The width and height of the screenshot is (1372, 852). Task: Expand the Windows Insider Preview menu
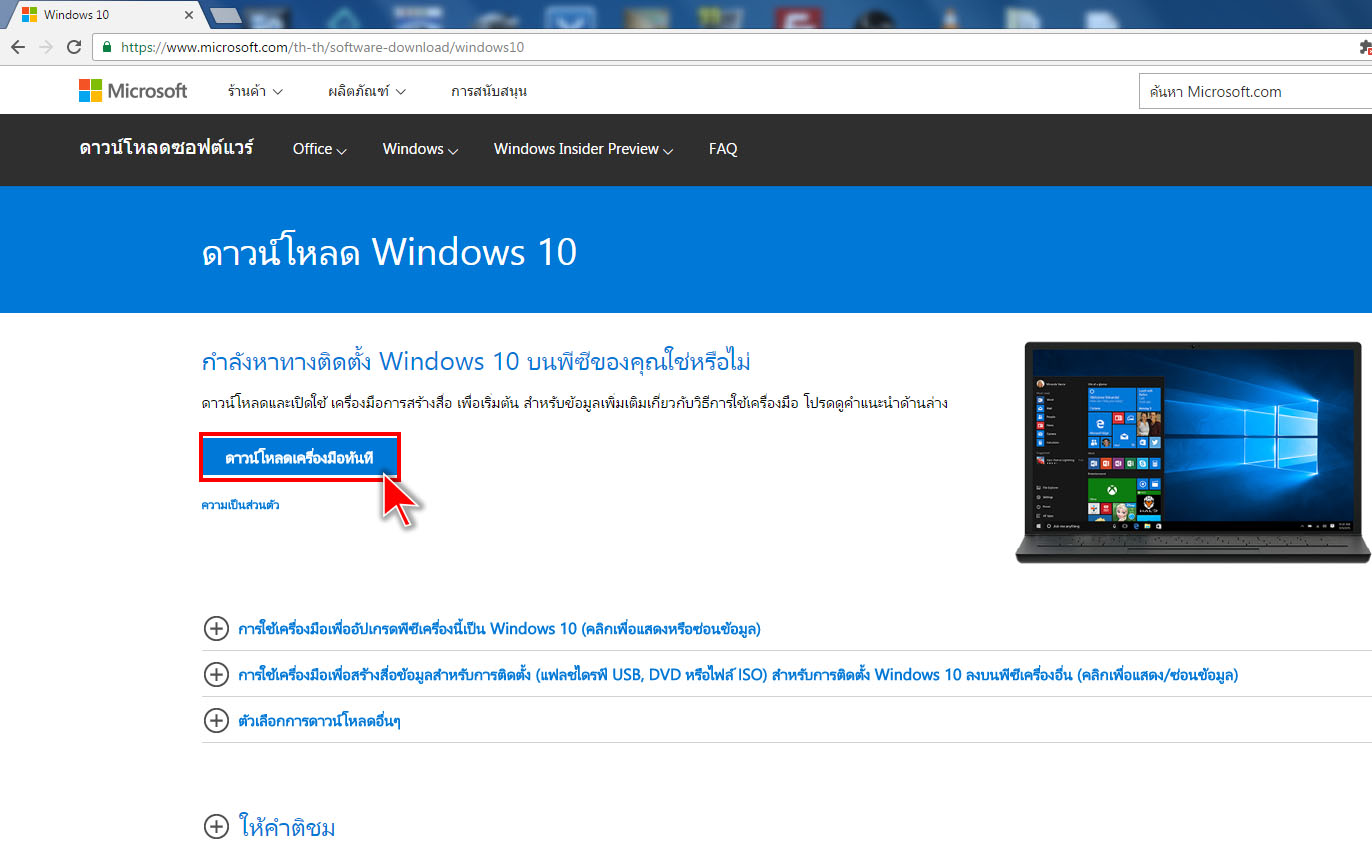583,149
